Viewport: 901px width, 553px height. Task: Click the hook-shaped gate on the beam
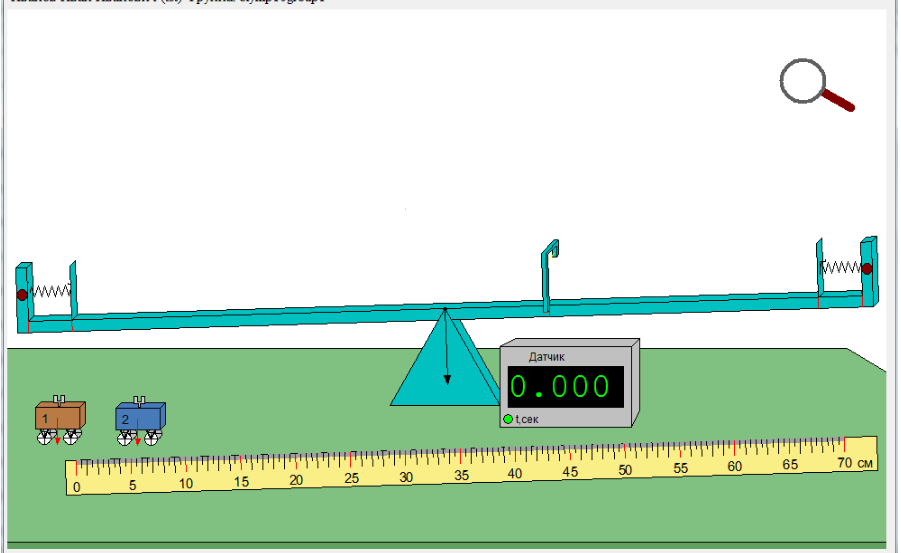[x=549, y=276]
